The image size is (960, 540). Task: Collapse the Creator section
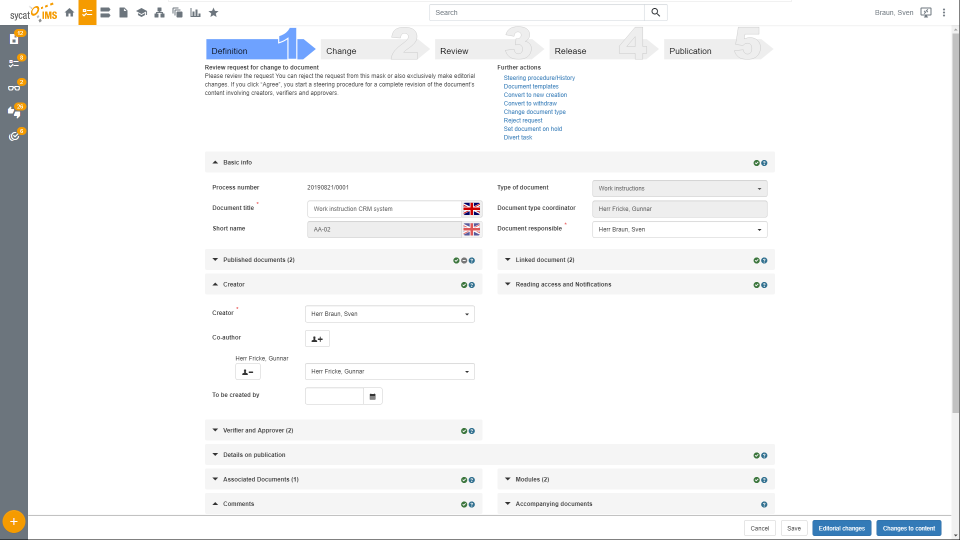[215, 284]
